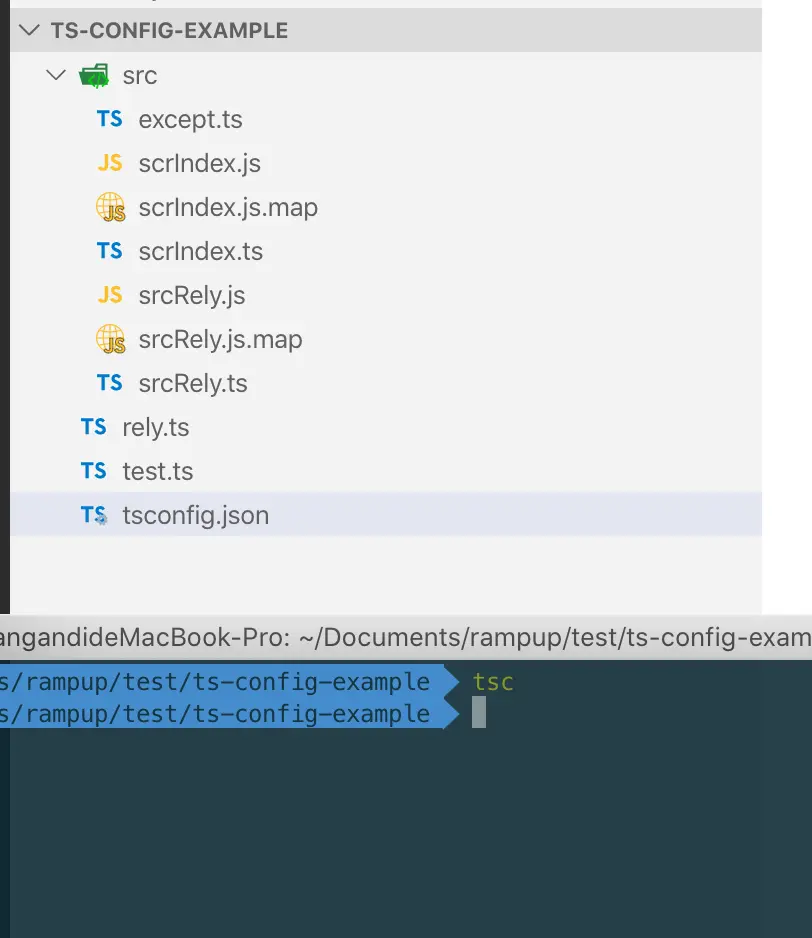Click the terminal window title bar
Viewport: 812px width, 938px height.
click(x=406, y=638)
